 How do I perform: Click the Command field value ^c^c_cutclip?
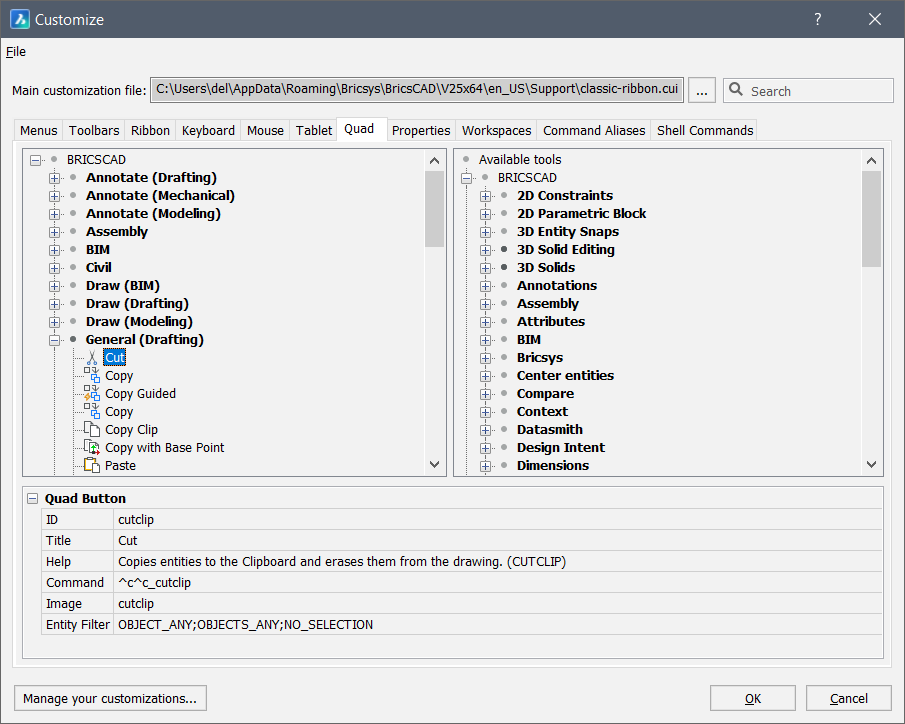[x=154, y=583]
